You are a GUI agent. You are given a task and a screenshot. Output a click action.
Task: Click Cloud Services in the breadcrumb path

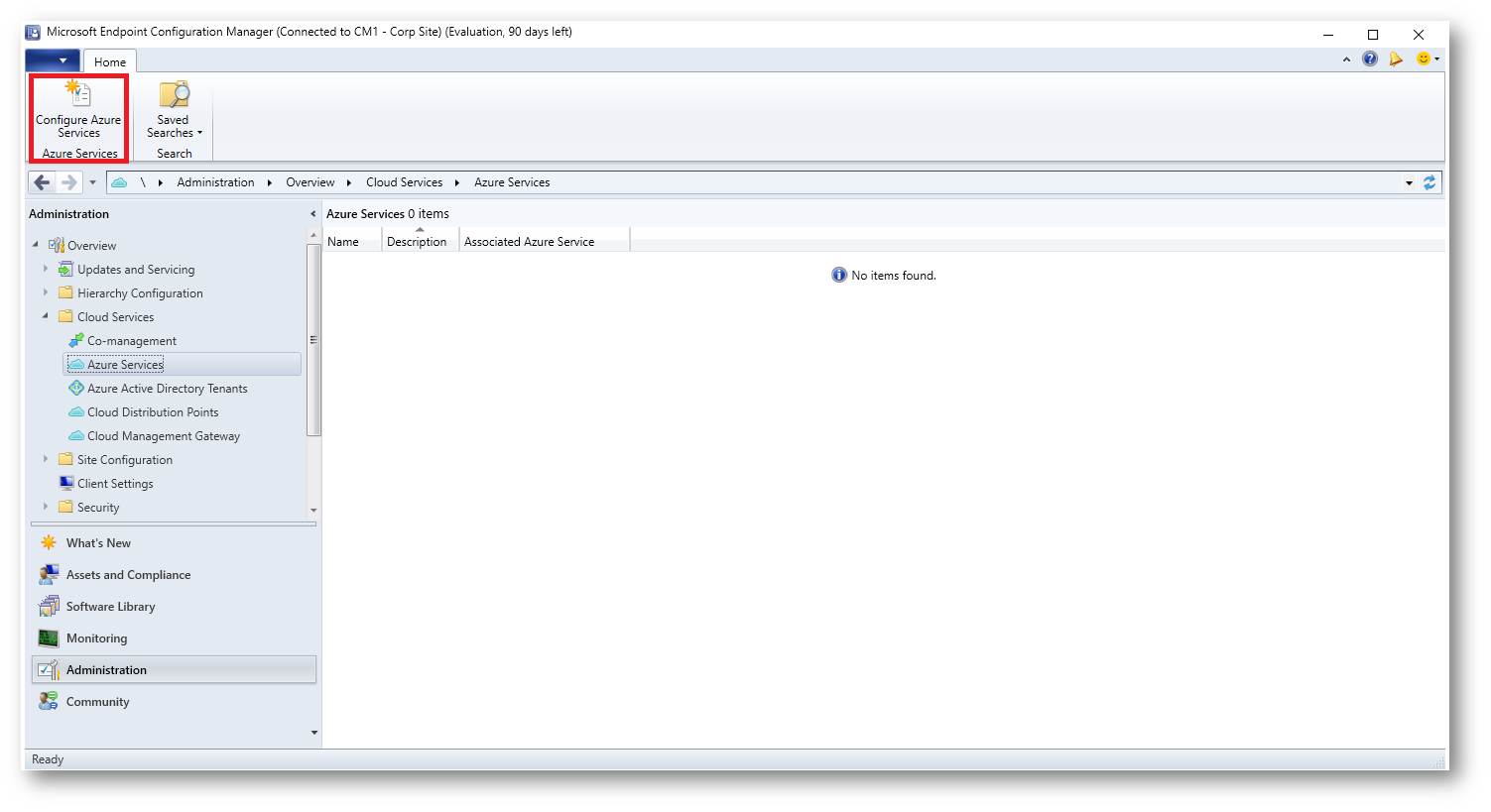pos(404,182)
